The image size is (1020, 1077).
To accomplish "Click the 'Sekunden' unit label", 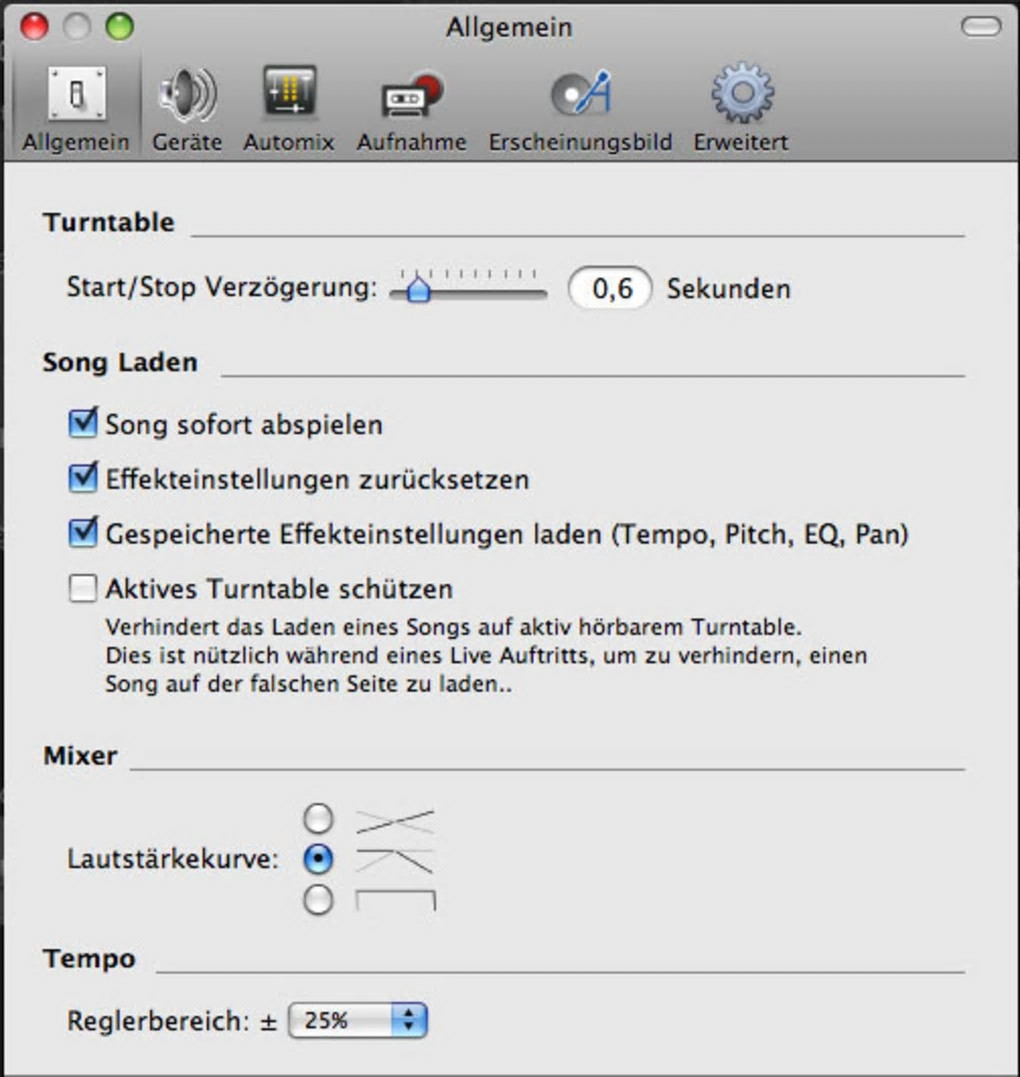I will click(x=729, y=288).
